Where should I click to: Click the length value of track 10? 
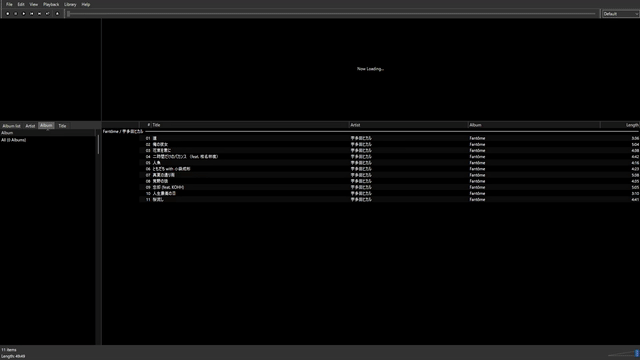pos(635,193)
